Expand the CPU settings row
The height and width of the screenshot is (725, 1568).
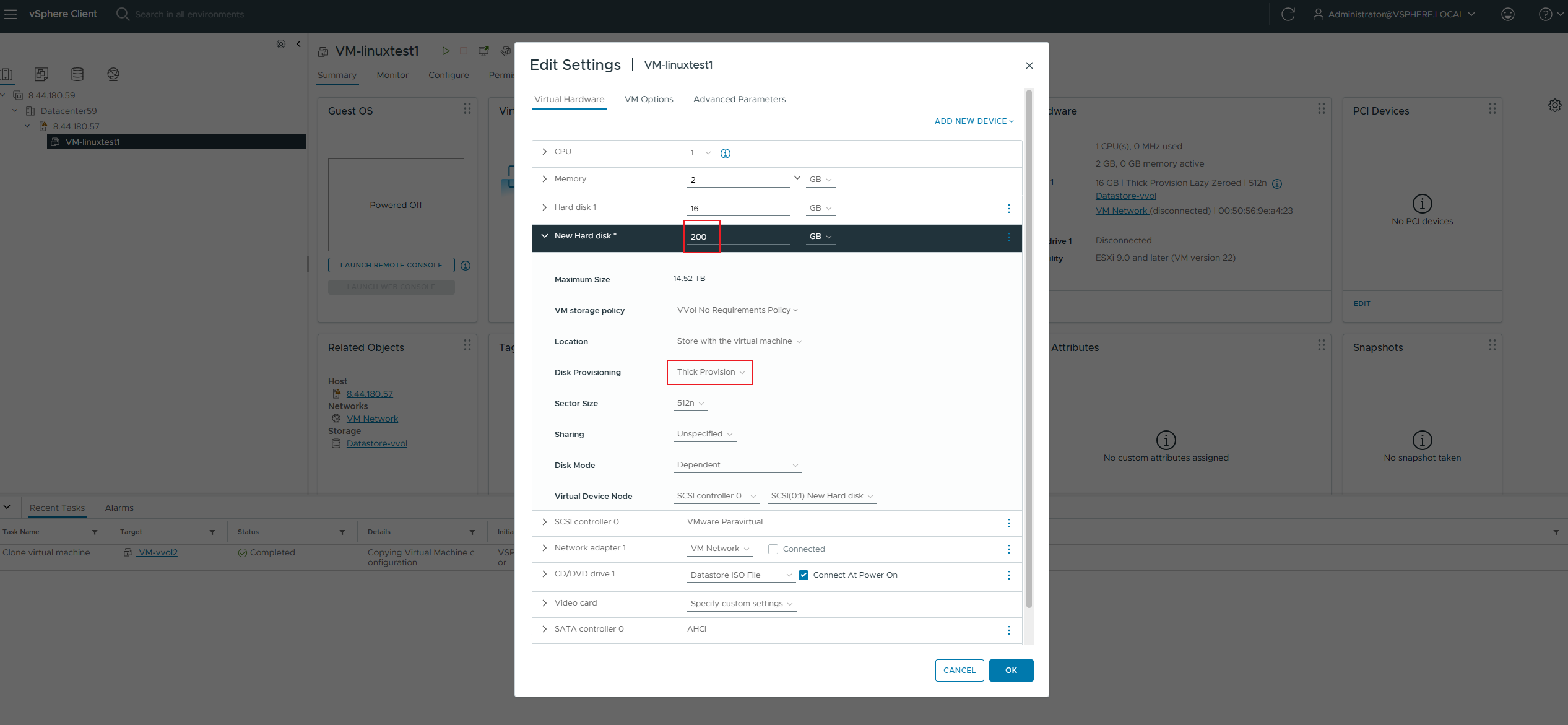(544, 152)
